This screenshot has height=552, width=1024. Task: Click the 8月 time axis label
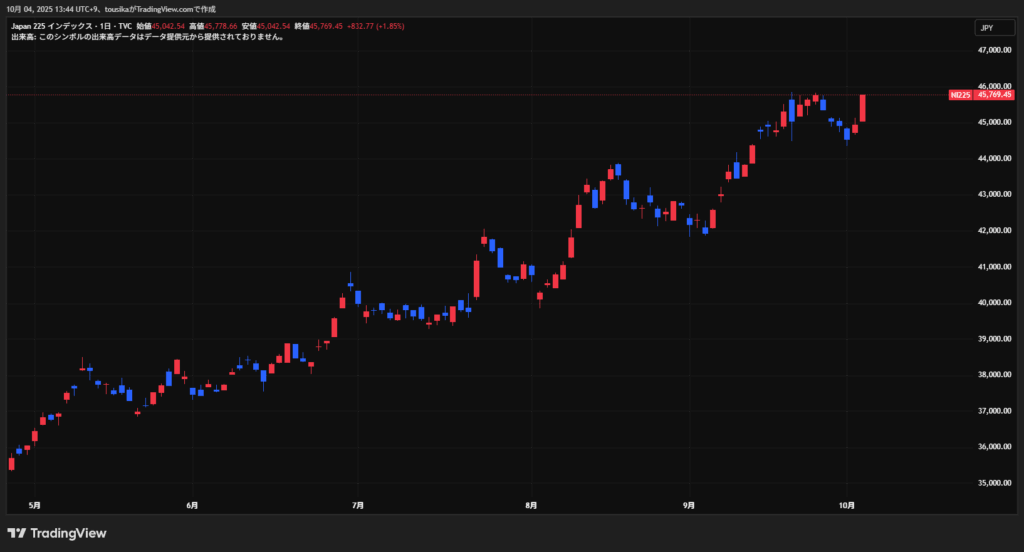531,506
